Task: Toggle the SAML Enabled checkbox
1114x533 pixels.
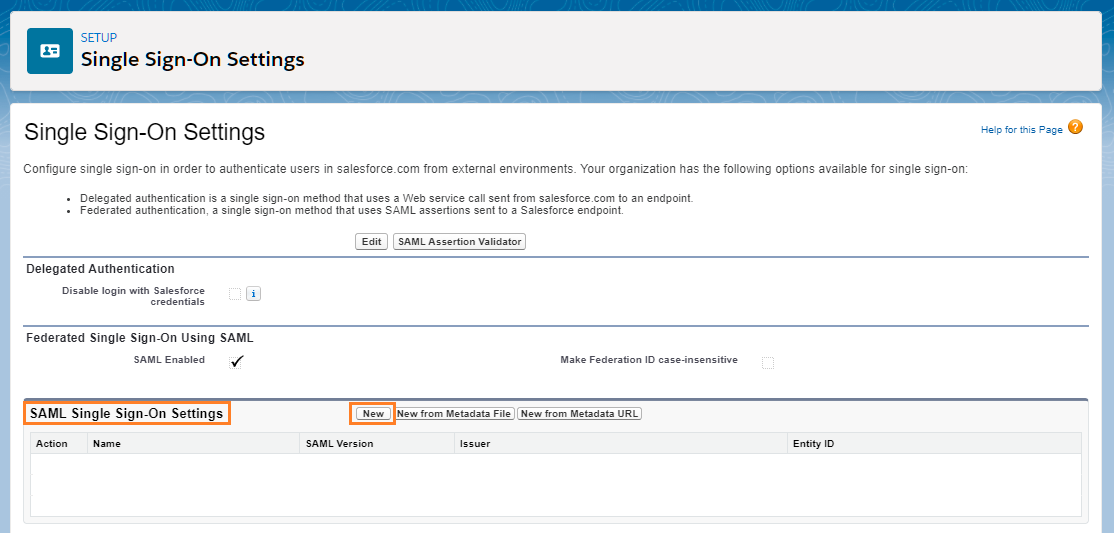Action: pos(236,362)
